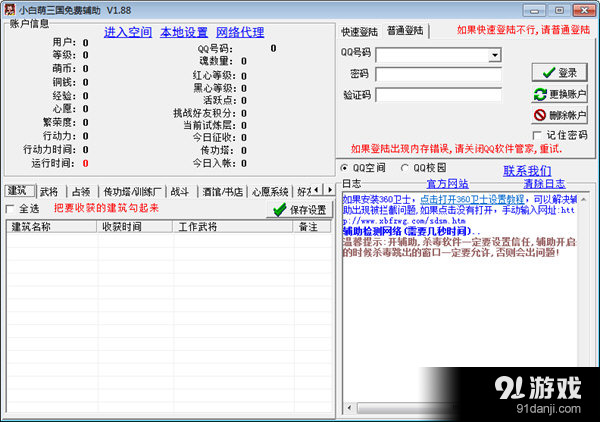Open the 建筑 tab
The image size is (600, 422).
pyautogui.click(x=19, y=191)
